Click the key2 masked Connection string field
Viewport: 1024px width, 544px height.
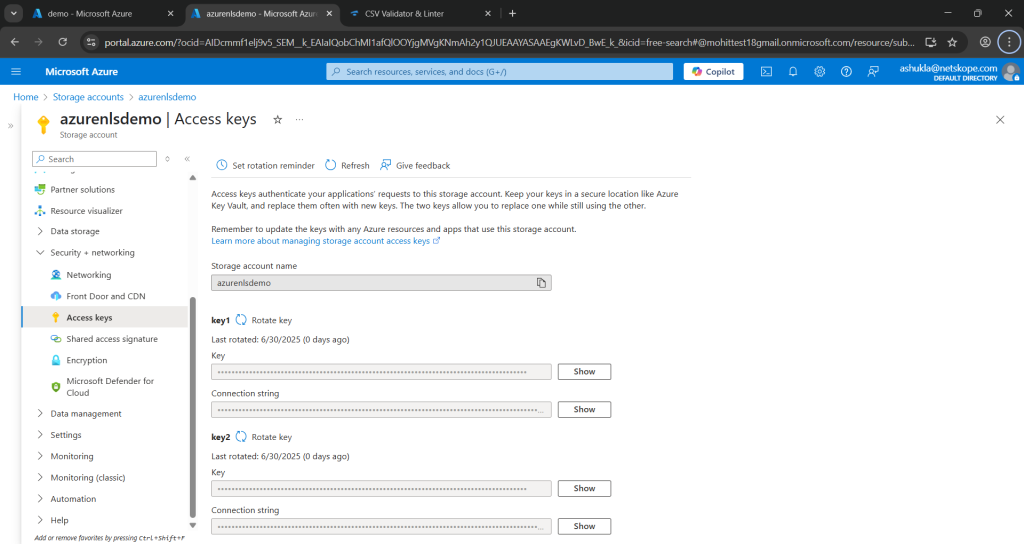coord(381,526)
